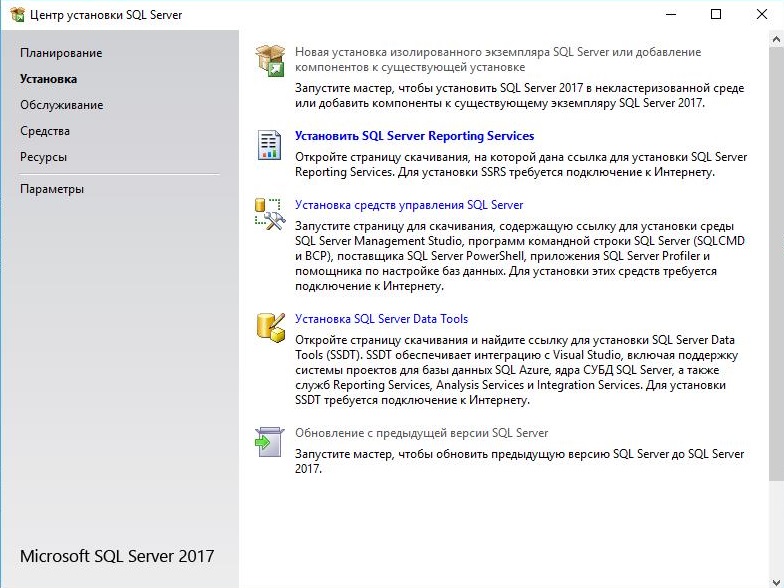
Task: Click the description mentioning SSDT and Visual Studio
Action: (516, 370)
